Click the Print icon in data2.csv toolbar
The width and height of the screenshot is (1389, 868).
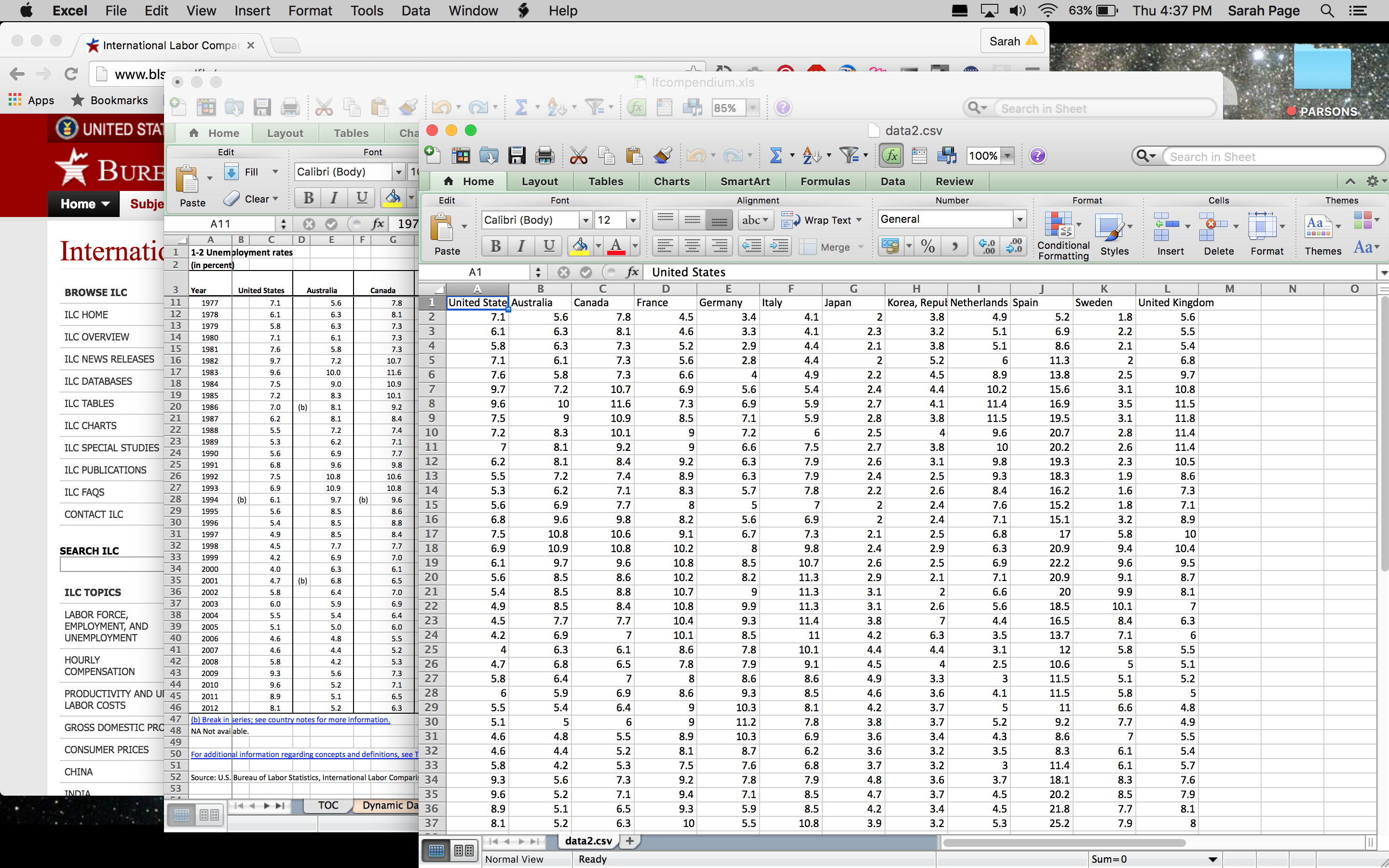545,155
